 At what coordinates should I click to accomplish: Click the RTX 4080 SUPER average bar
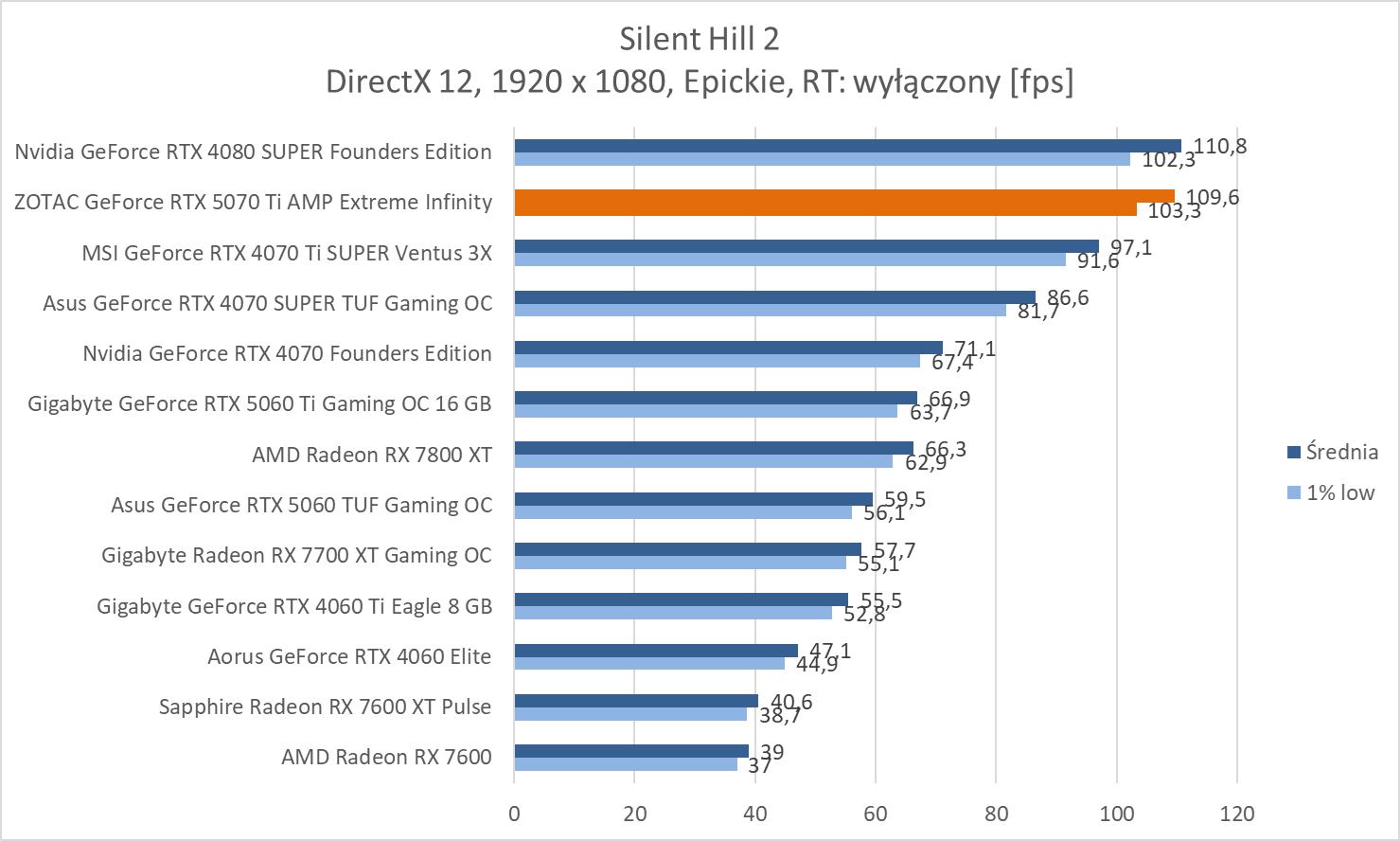[x=847, y=146]
